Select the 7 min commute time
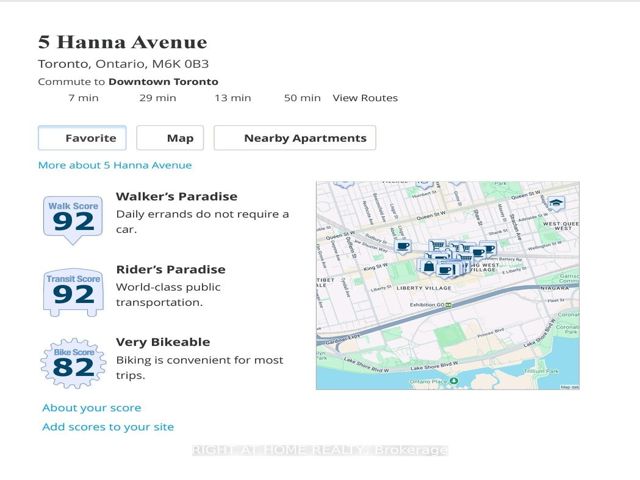Viewport: 640px width, 480px height. [x=83, y=98]
